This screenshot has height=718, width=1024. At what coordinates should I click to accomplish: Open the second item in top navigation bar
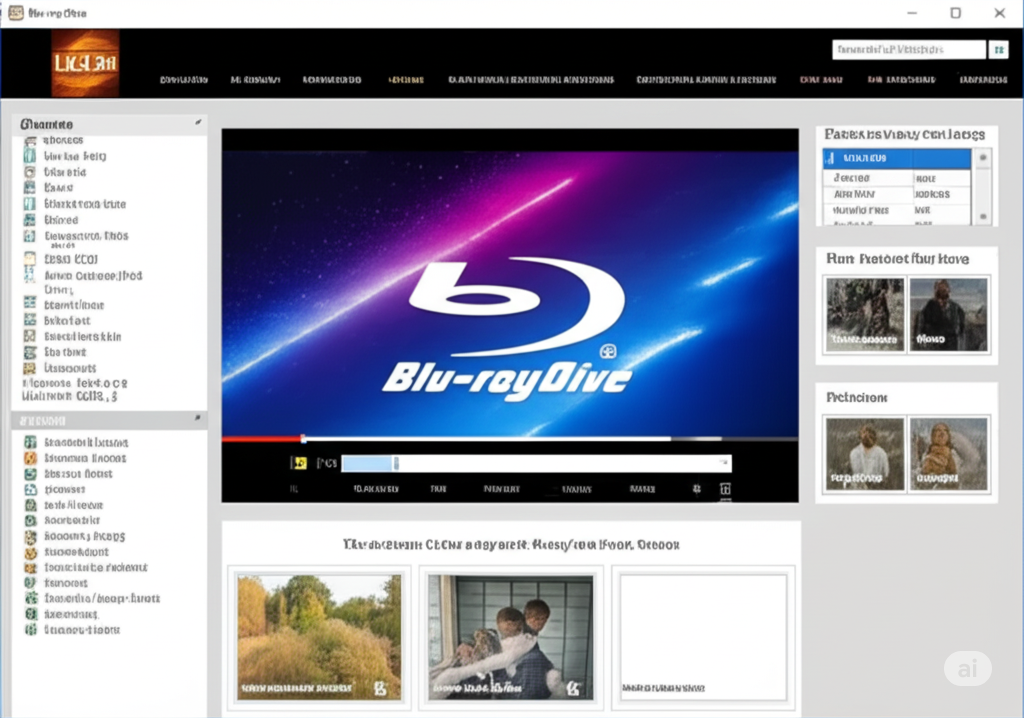(255, 80)
